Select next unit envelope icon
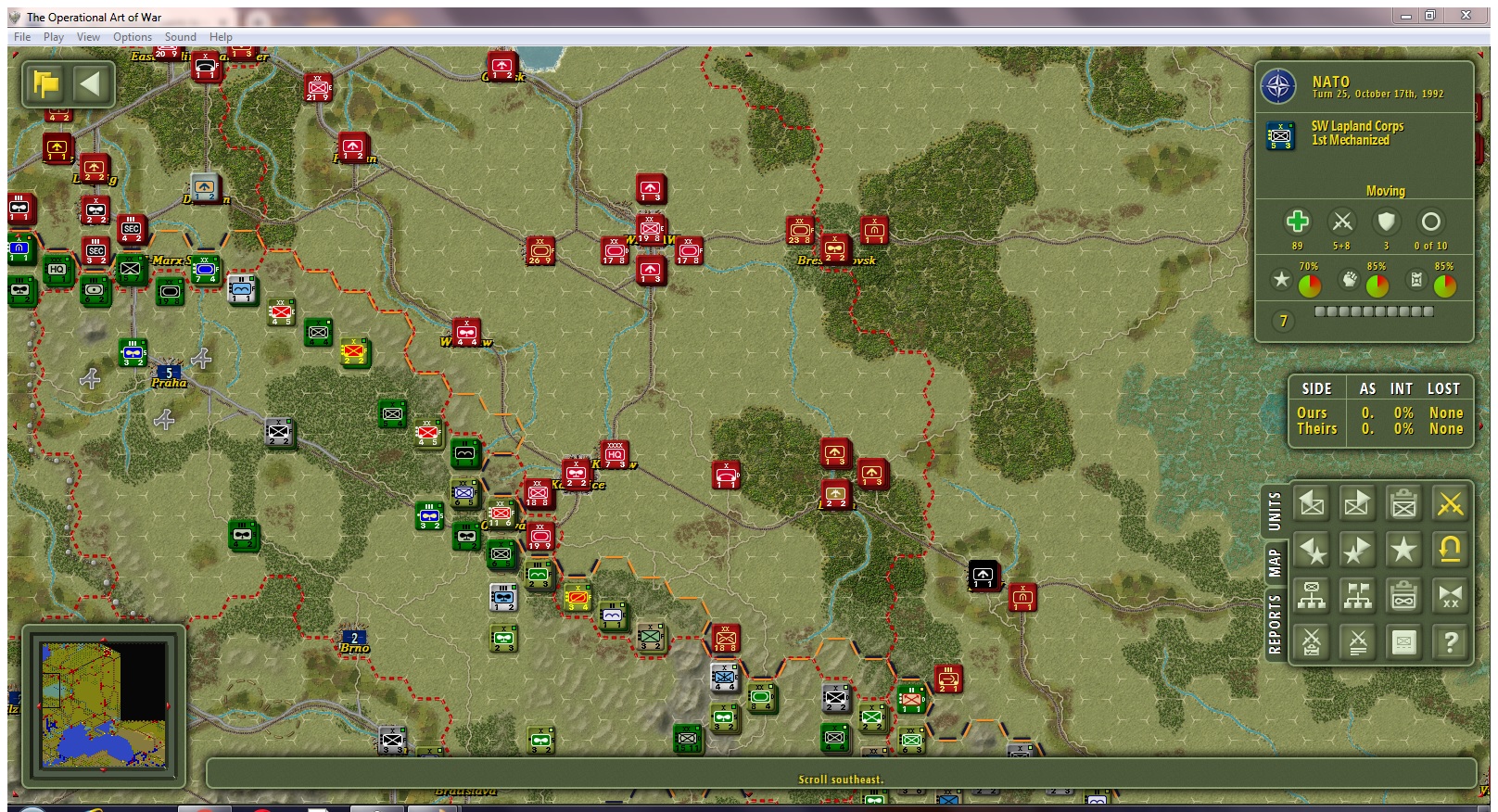Screen dimensions: 1498x812 tap(1357, 503)
